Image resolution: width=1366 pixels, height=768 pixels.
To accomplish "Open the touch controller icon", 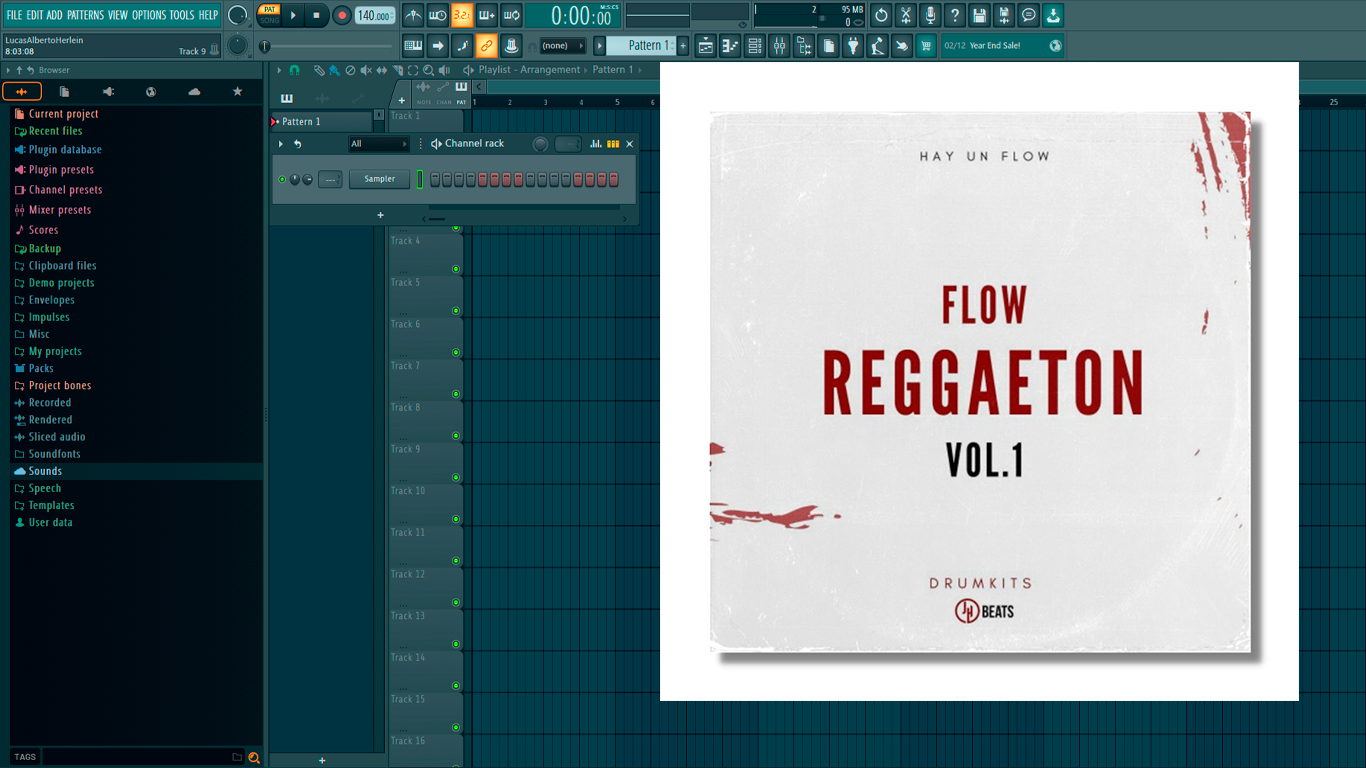I will tap(902, 45).
